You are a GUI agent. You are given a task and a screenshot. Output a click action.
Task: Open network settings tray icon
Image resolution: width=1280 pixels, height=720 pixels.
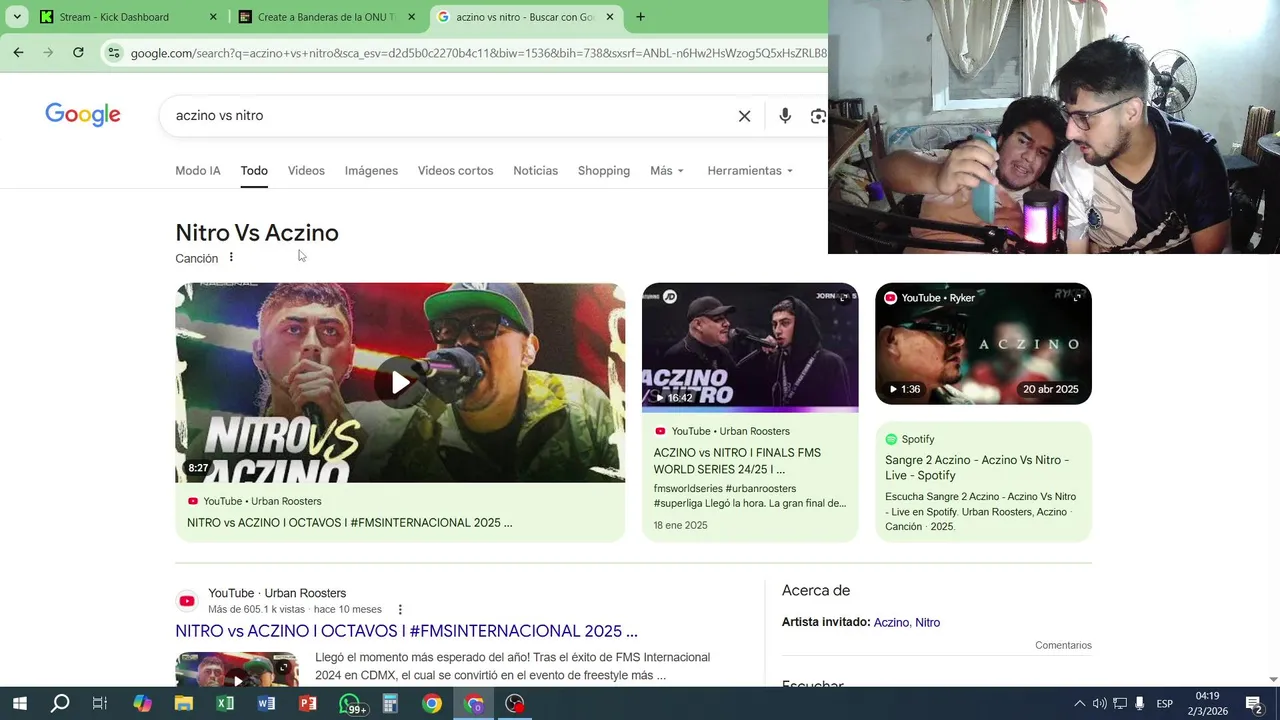(x=1120, y=704)
